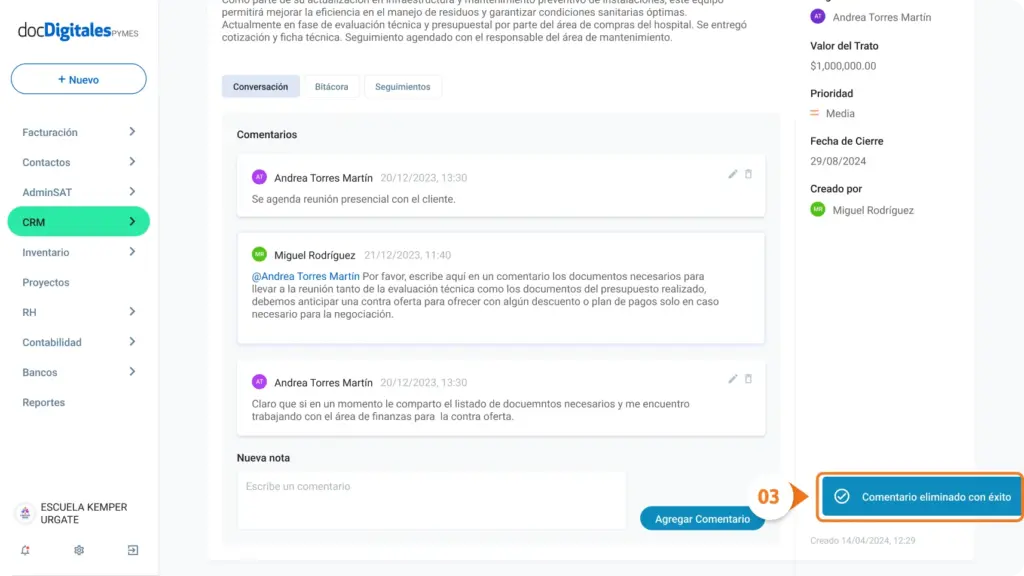The height and width of the screenshot is (576, 1024).
Task: Edit the last comment with pencil icon
Action: coord(732,379)
